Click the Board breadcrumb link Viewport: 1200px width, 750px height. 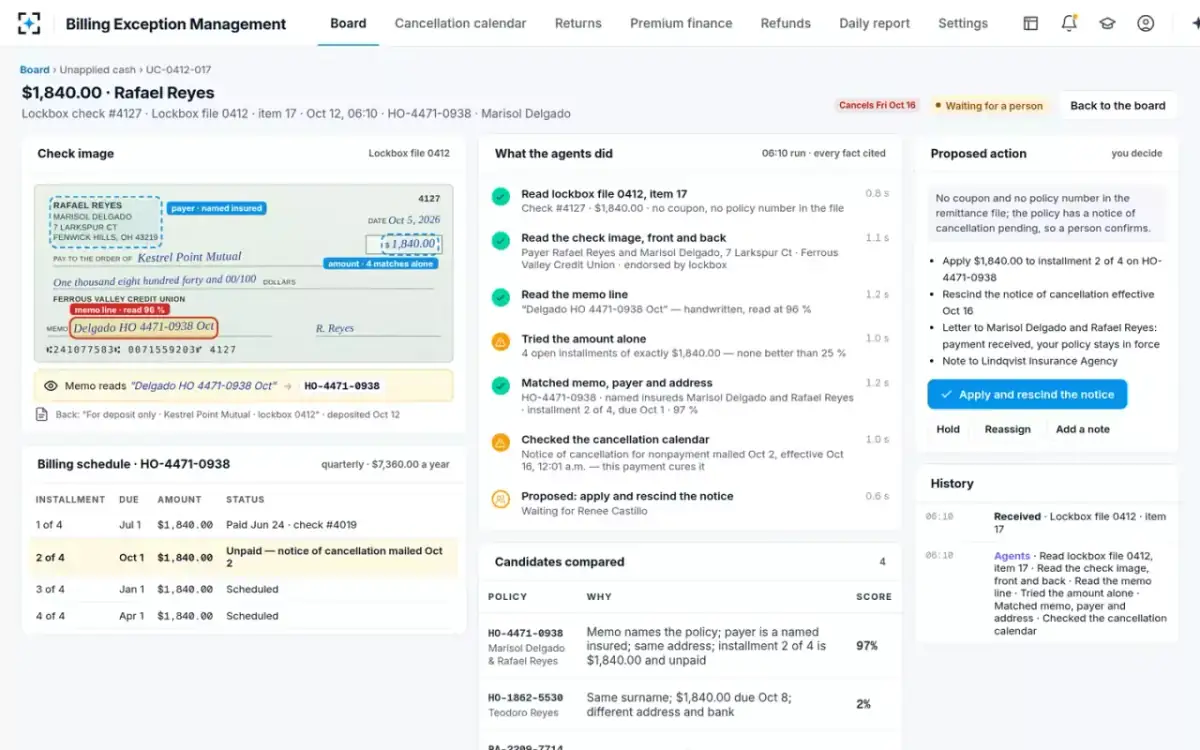[34, 70]
